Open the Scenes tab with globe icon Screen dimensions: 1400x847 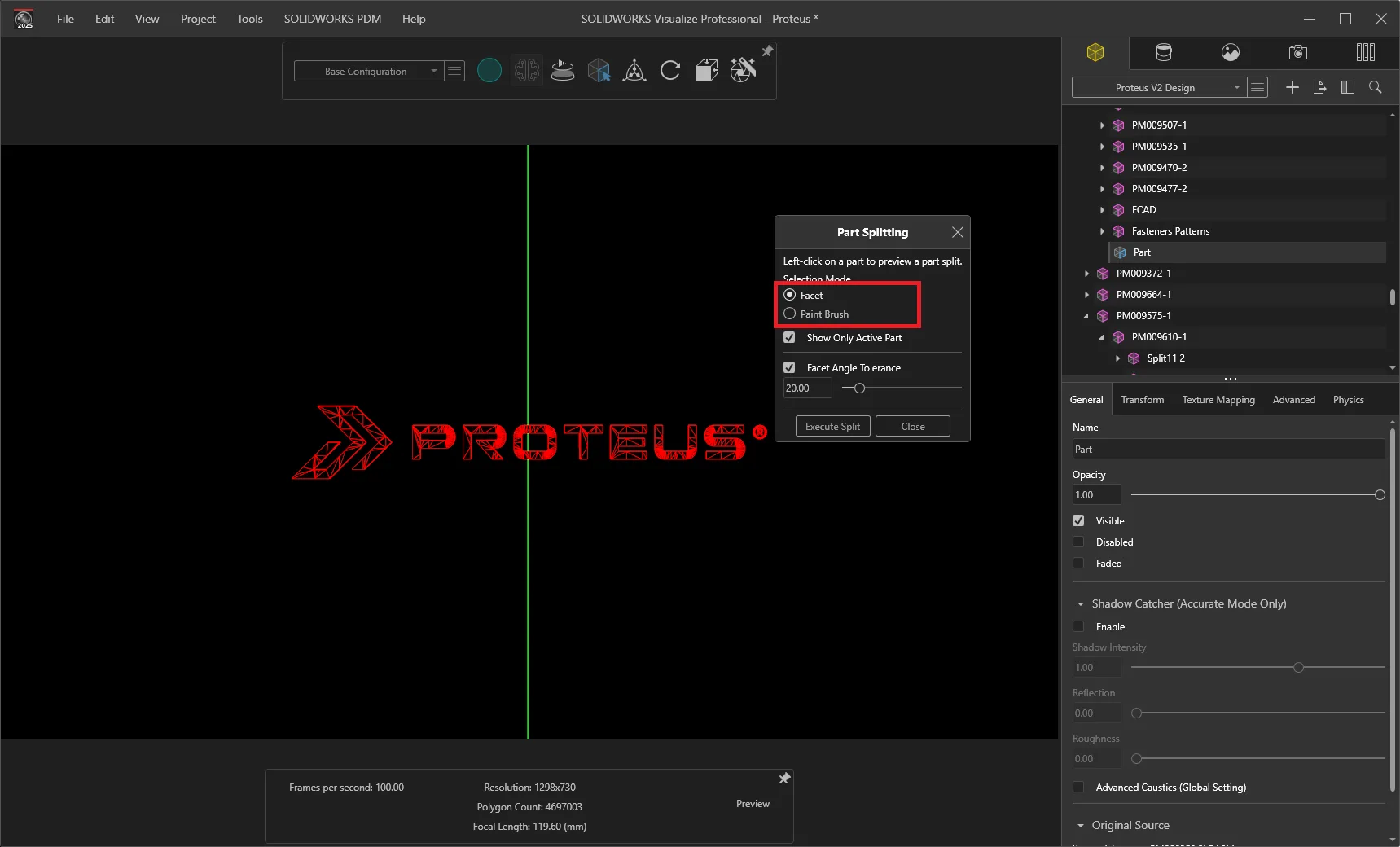click(1231, 53)
